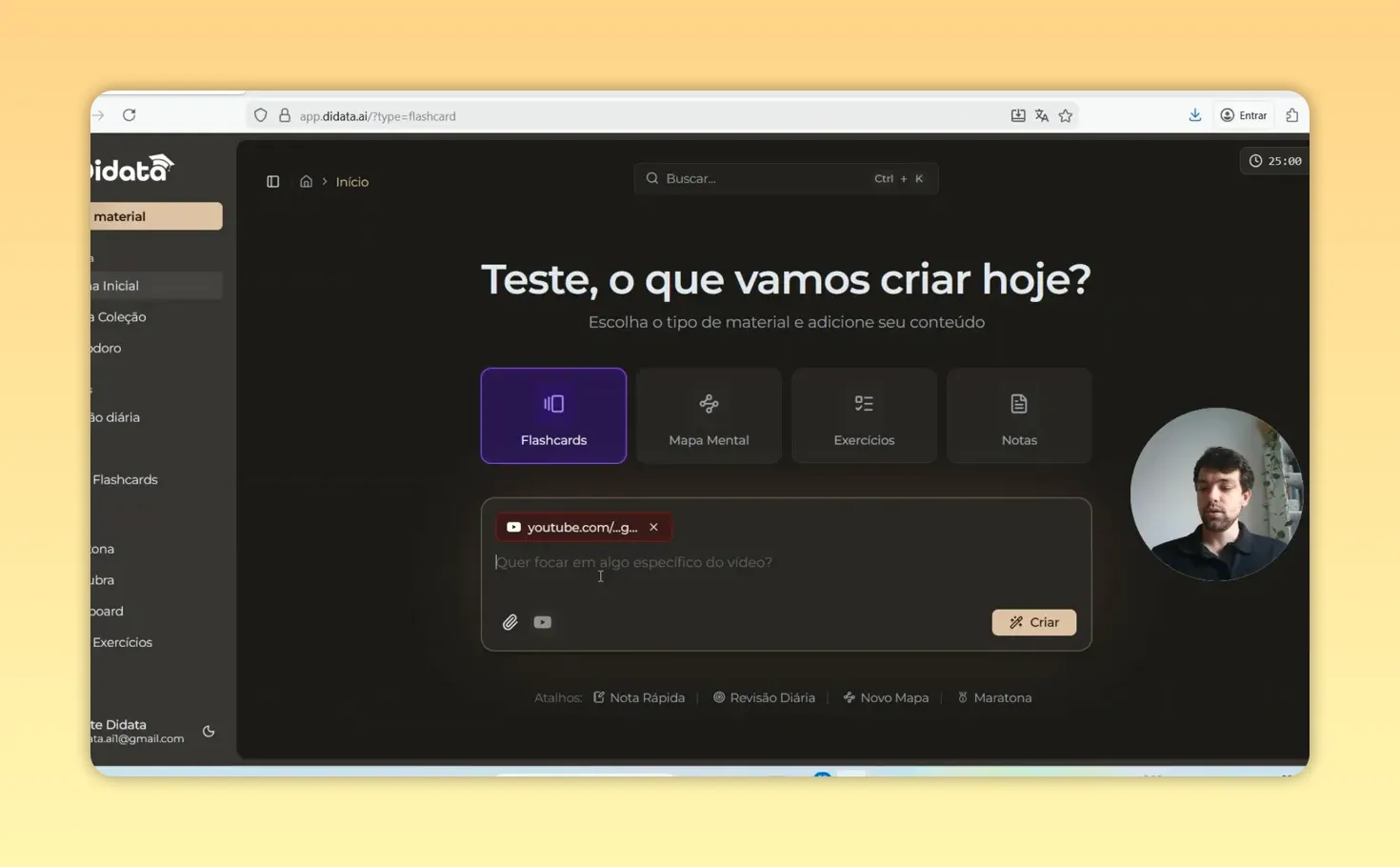Click the home icon in the breadcrumb

[306, 181]
